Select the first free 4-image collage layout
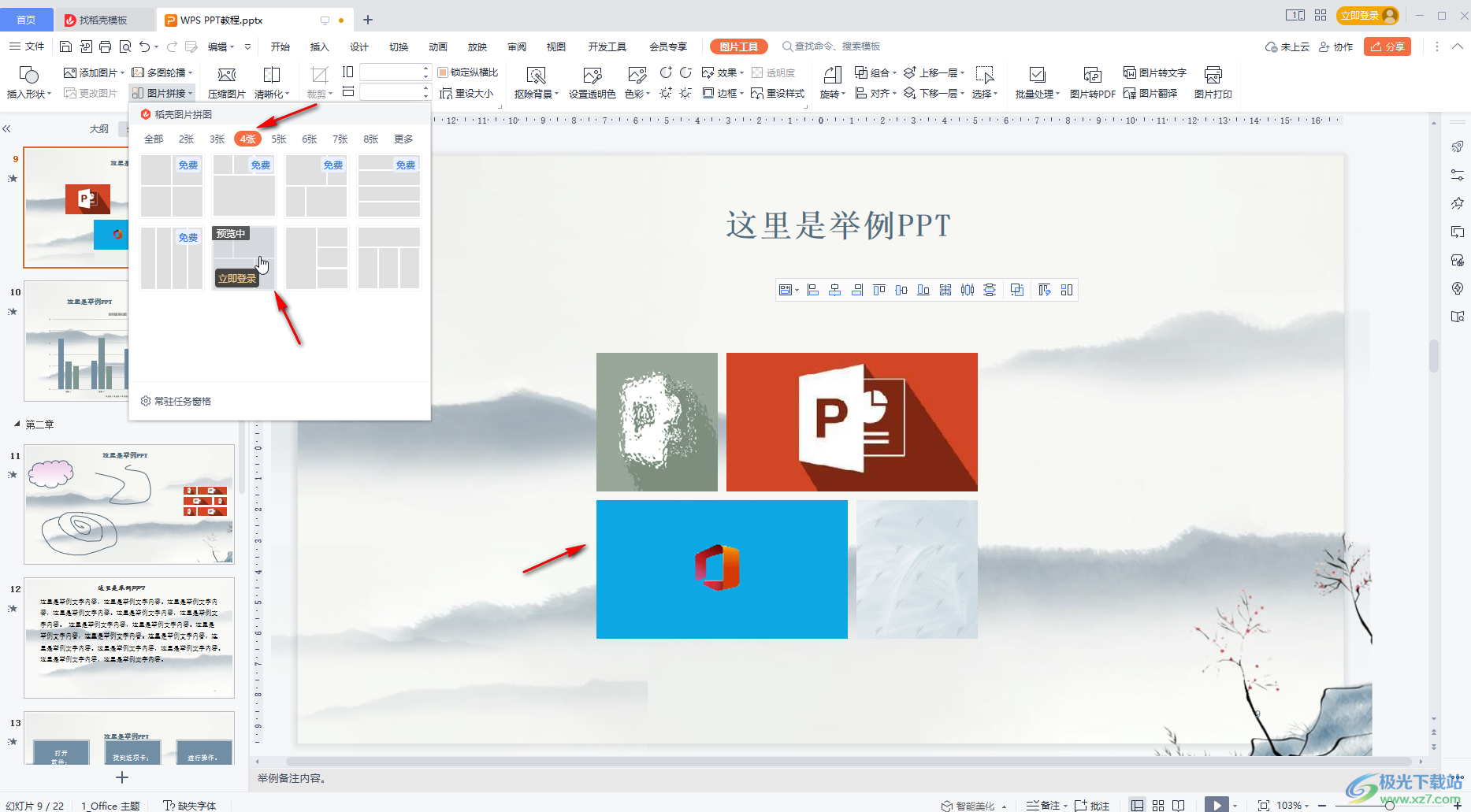 pyautogui.click(x=172, y=186)
